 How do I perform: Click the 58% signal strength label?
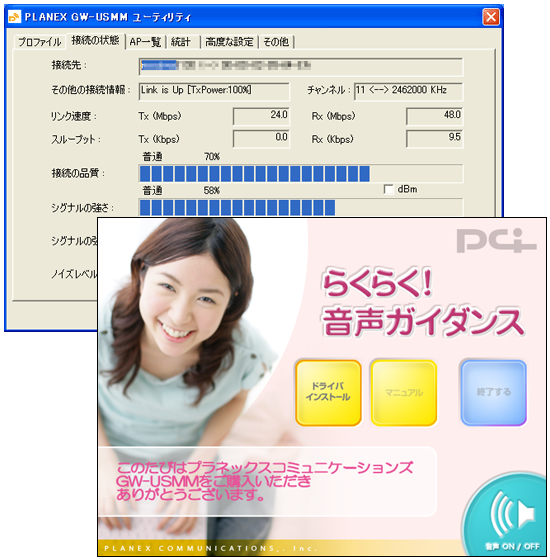211,190
